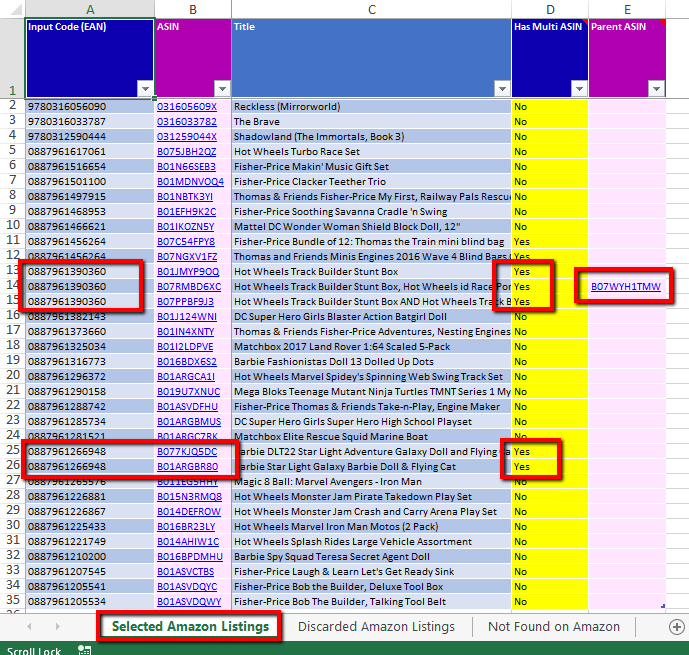Viewport: 689px width, 655px height.
Task: Select the Title header cell
Action: (x=371, y=58)
